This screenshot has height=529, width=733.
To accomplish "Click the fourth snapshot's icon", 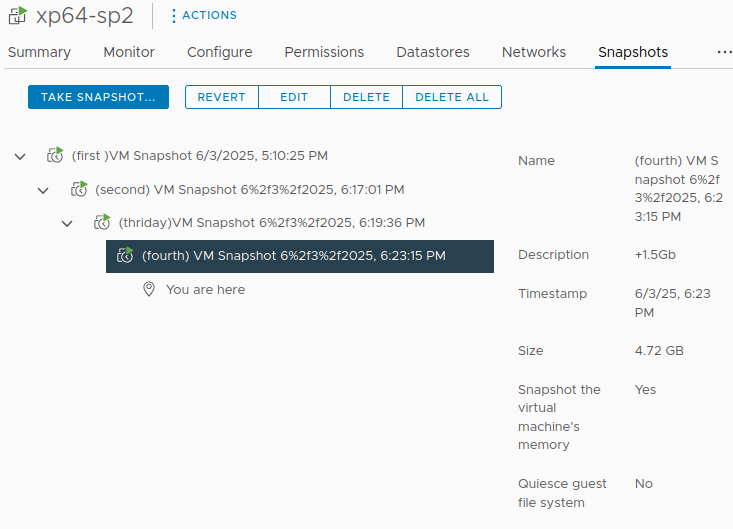I will pyautogui.click(x=125, y=256).
